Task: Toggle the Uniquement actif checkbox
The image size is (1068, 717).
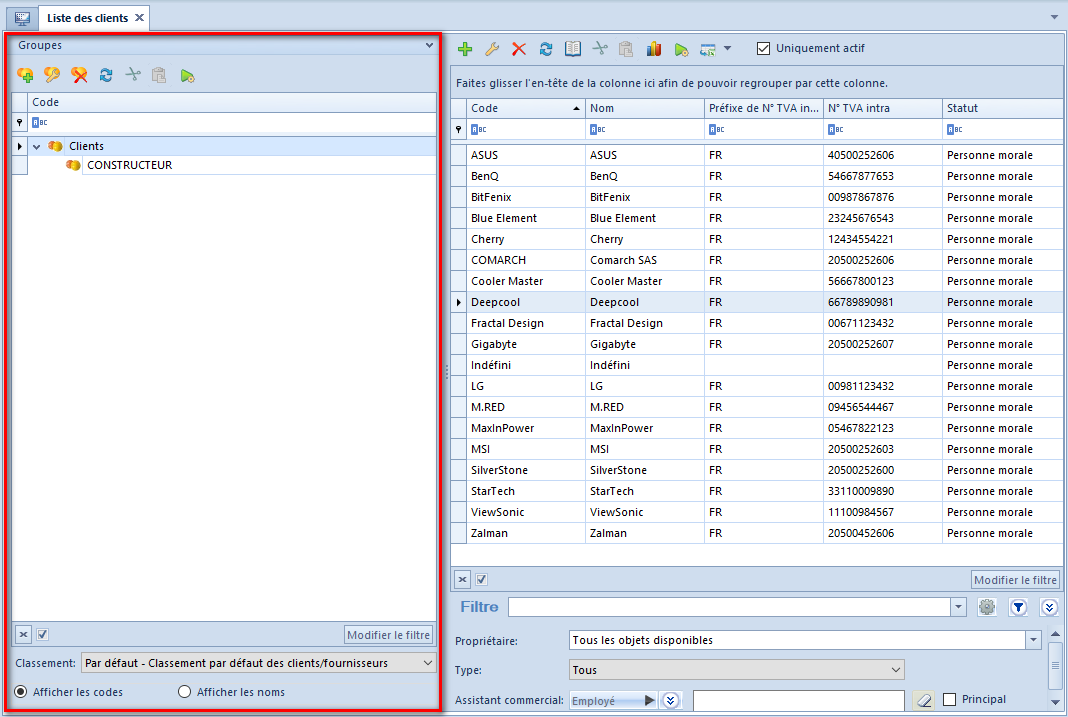Action: 764,48
